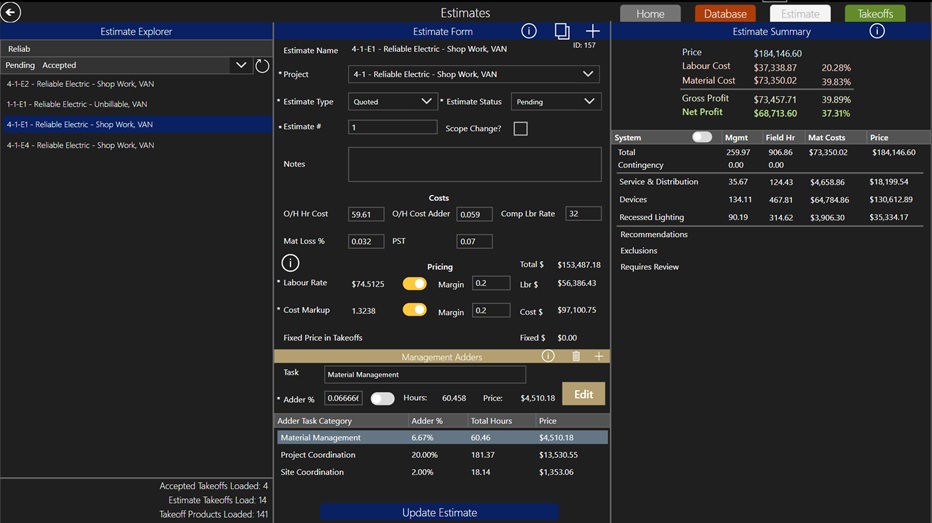Check the Scope Change checkbox
Image resolution: width=932 pixels, height=523 pixels.
point(520,129)
